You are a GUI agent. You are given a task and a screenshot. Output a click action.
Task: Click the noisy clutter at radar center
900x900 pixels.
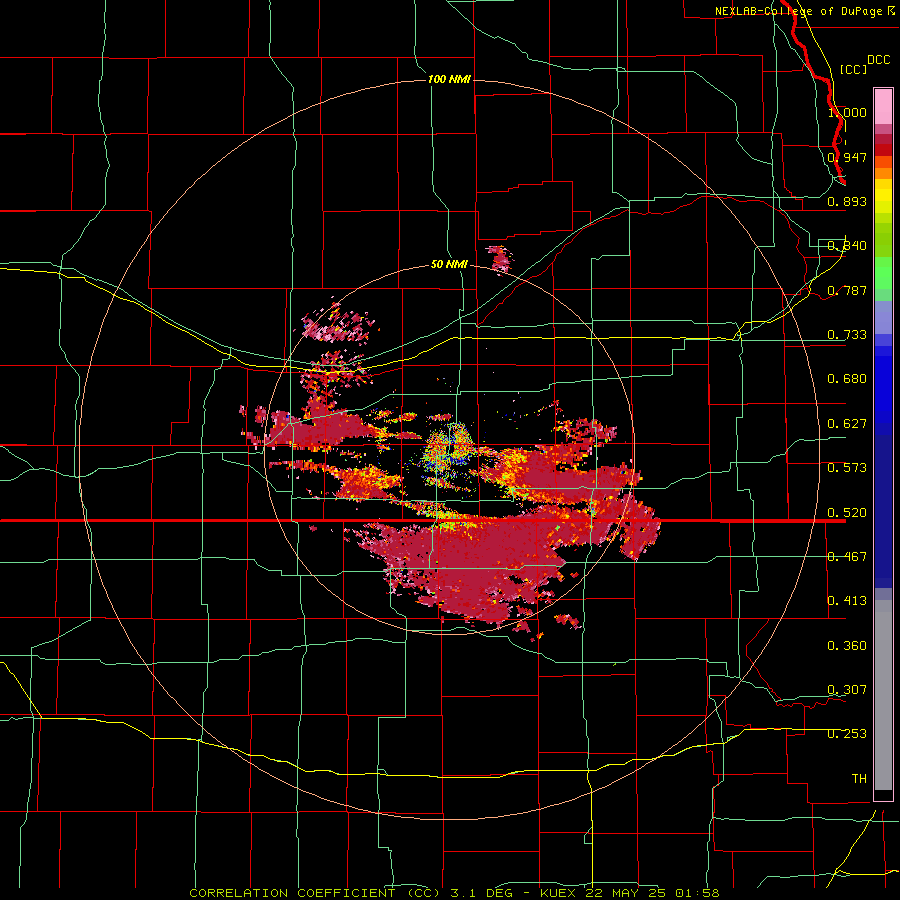[x=449, y=448]
